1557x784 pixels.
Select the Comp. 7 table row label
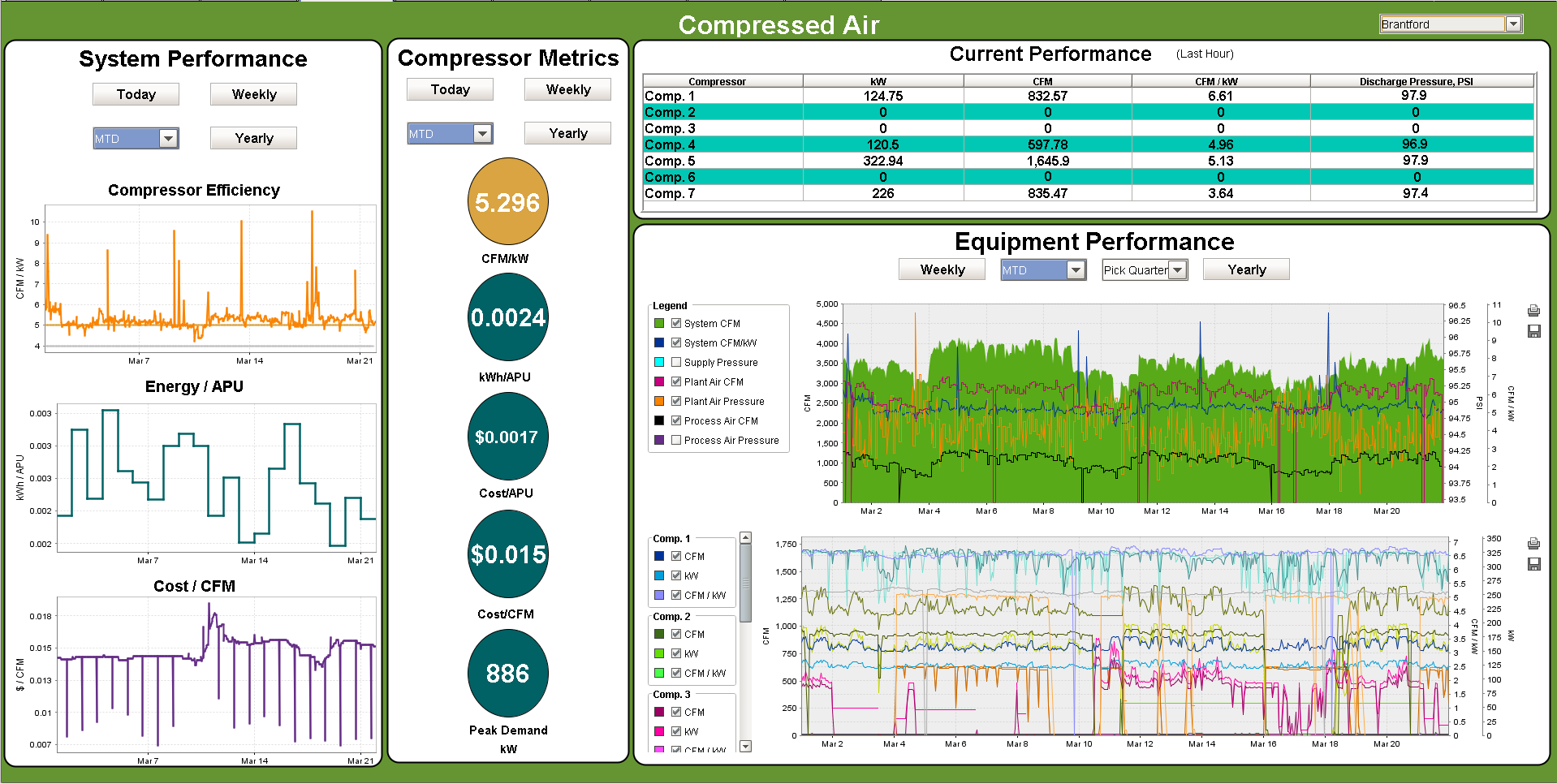pos(670,193)
